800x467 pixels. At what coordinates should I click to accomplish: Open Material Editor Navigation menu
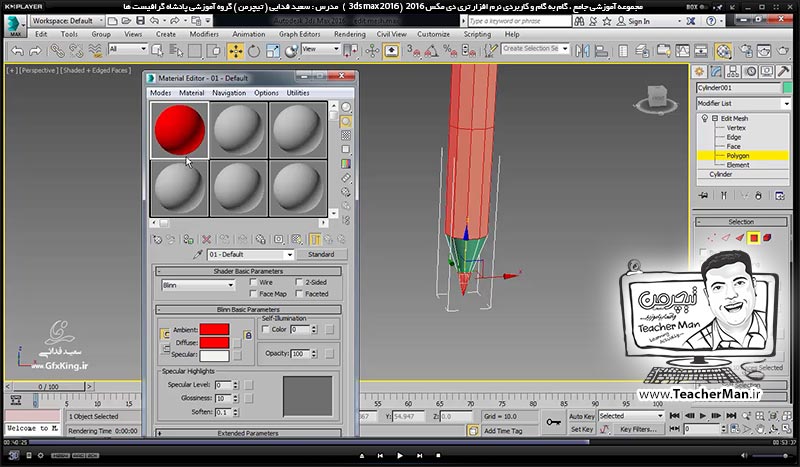click(229, 93)
